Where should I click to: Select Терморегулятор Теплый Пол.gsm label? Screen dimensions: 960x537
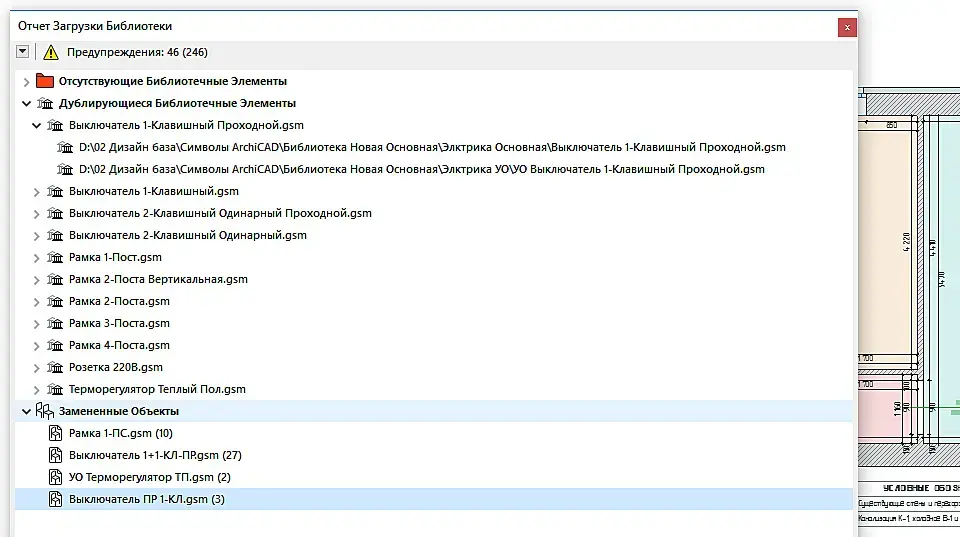point(157,389)
